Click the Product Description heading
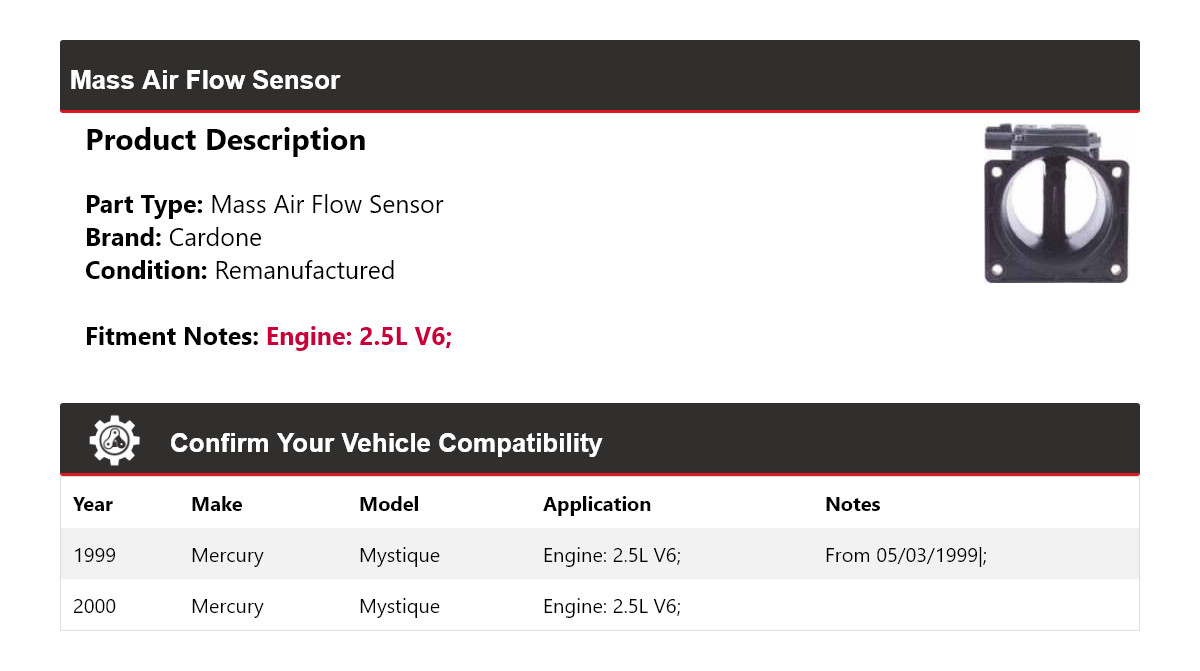Viewport: 1200px width, 671px height. tap(225, 140)
